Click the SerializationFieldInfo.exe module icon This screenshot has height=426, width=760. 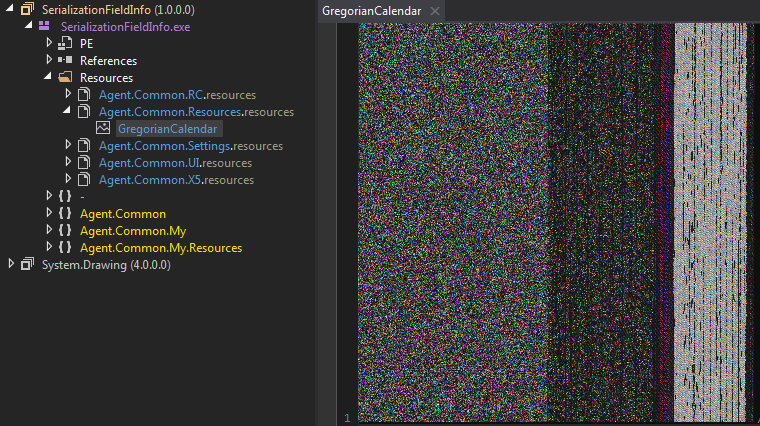[45, 26]
